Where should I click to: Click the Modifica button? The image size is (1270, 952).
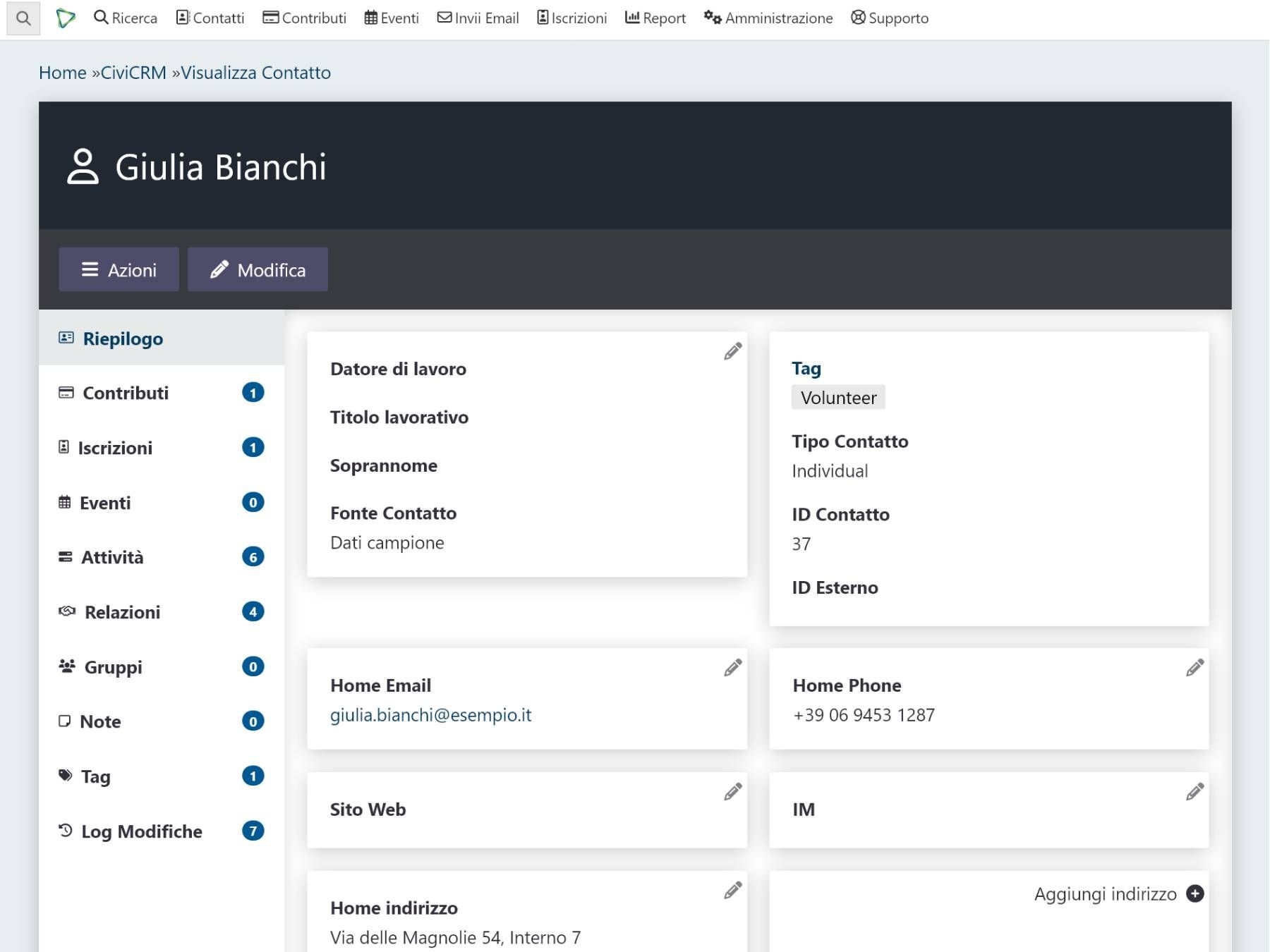258,269
